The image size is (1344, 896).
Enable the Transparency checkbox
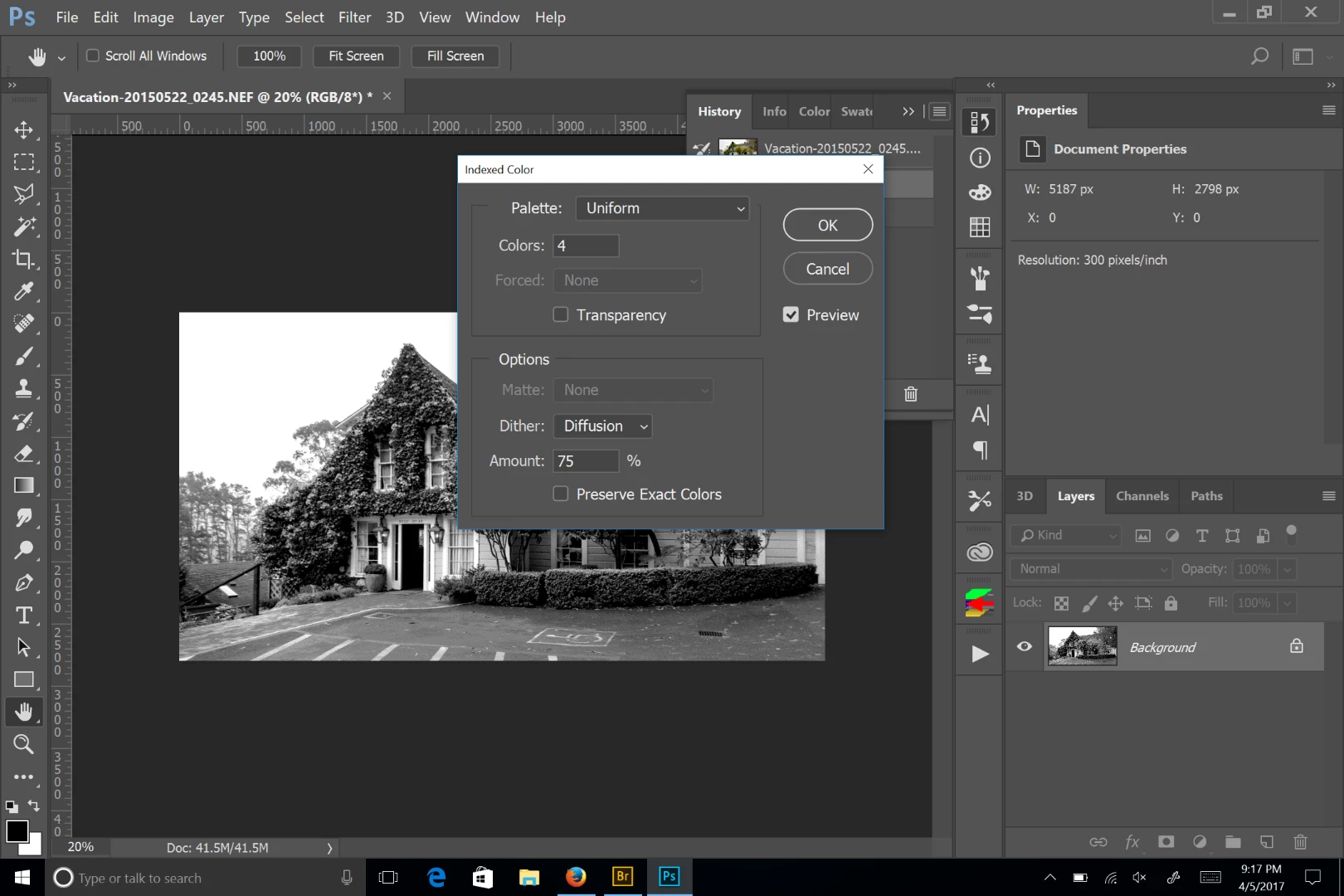pos(561,314)
